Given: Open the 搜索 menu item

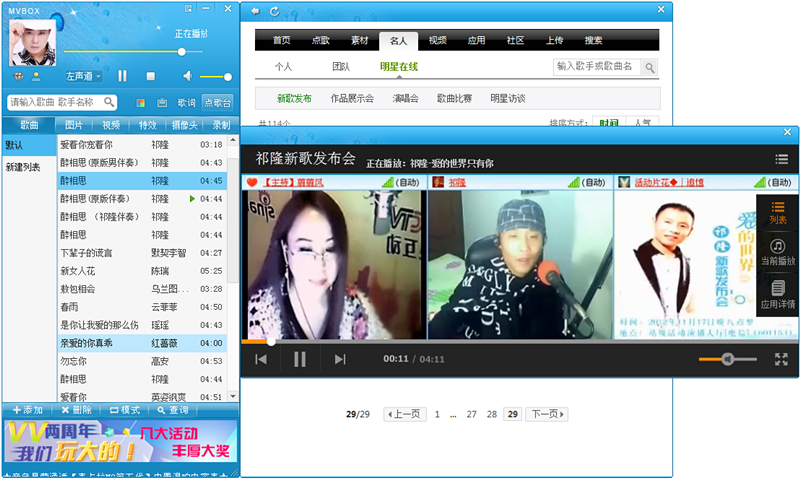Looking at the screenshot, I should 593,40.
